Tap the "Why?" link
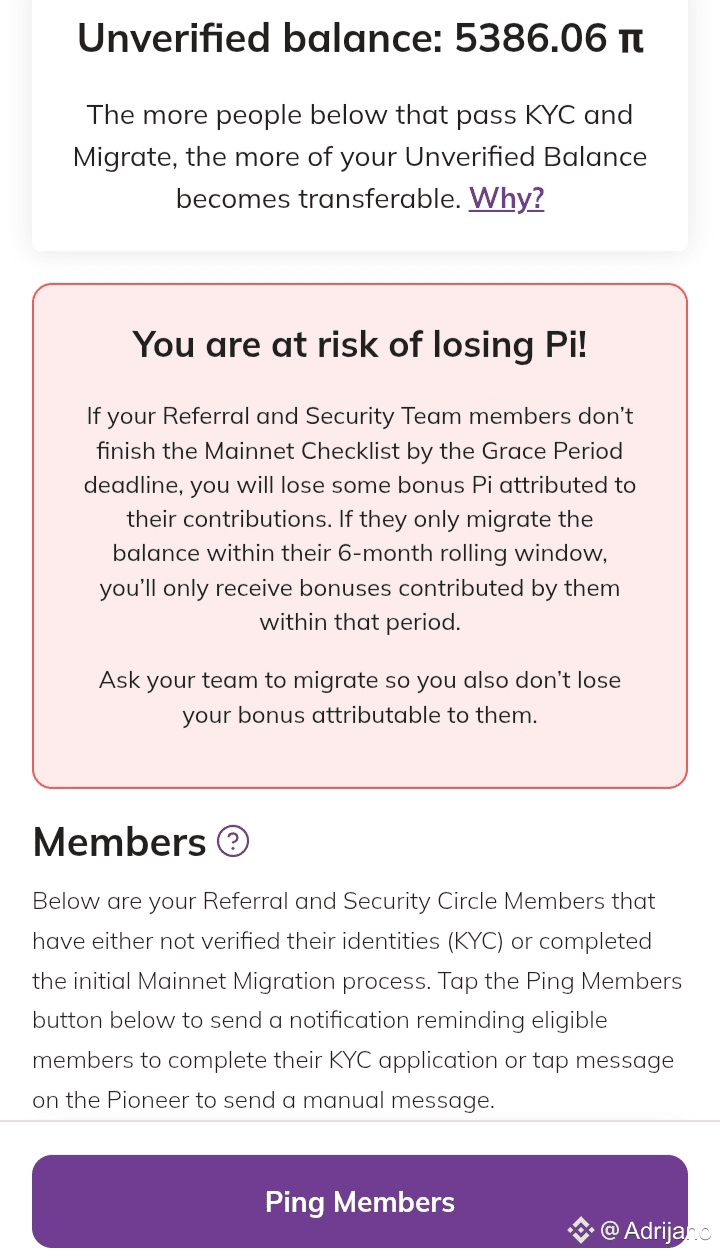The height and width of the screenshot is (1256, 720). (506, 198)
